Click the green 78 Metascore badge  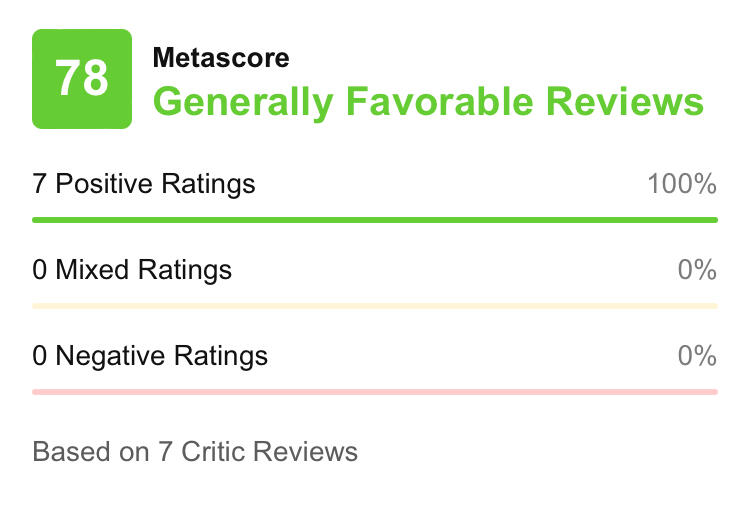pos(82,79)
